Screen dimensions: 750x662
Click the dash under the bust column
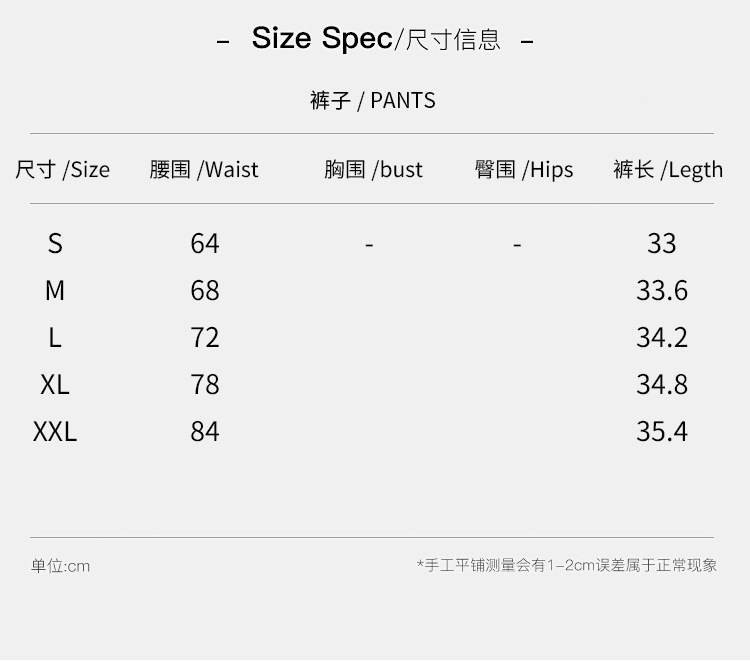[x=369, y=243]
